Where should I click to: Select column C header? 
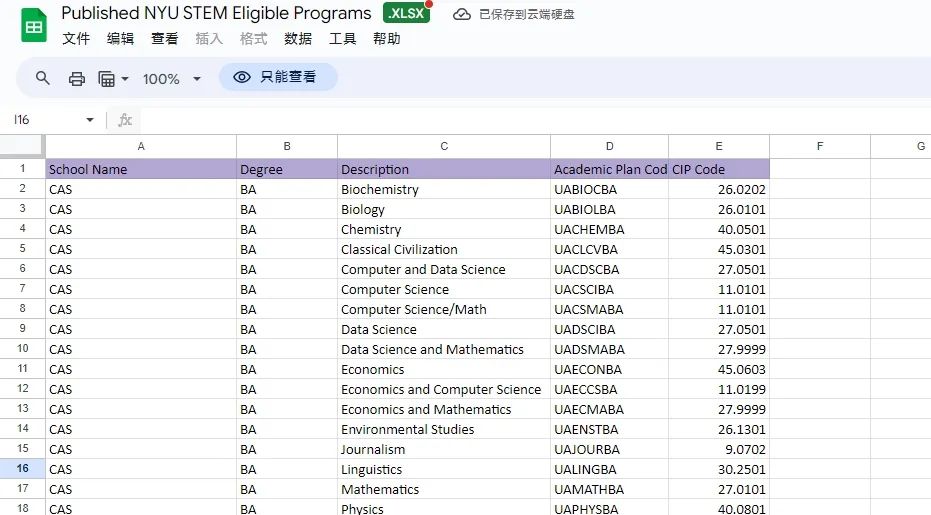[x=444, y=146]
